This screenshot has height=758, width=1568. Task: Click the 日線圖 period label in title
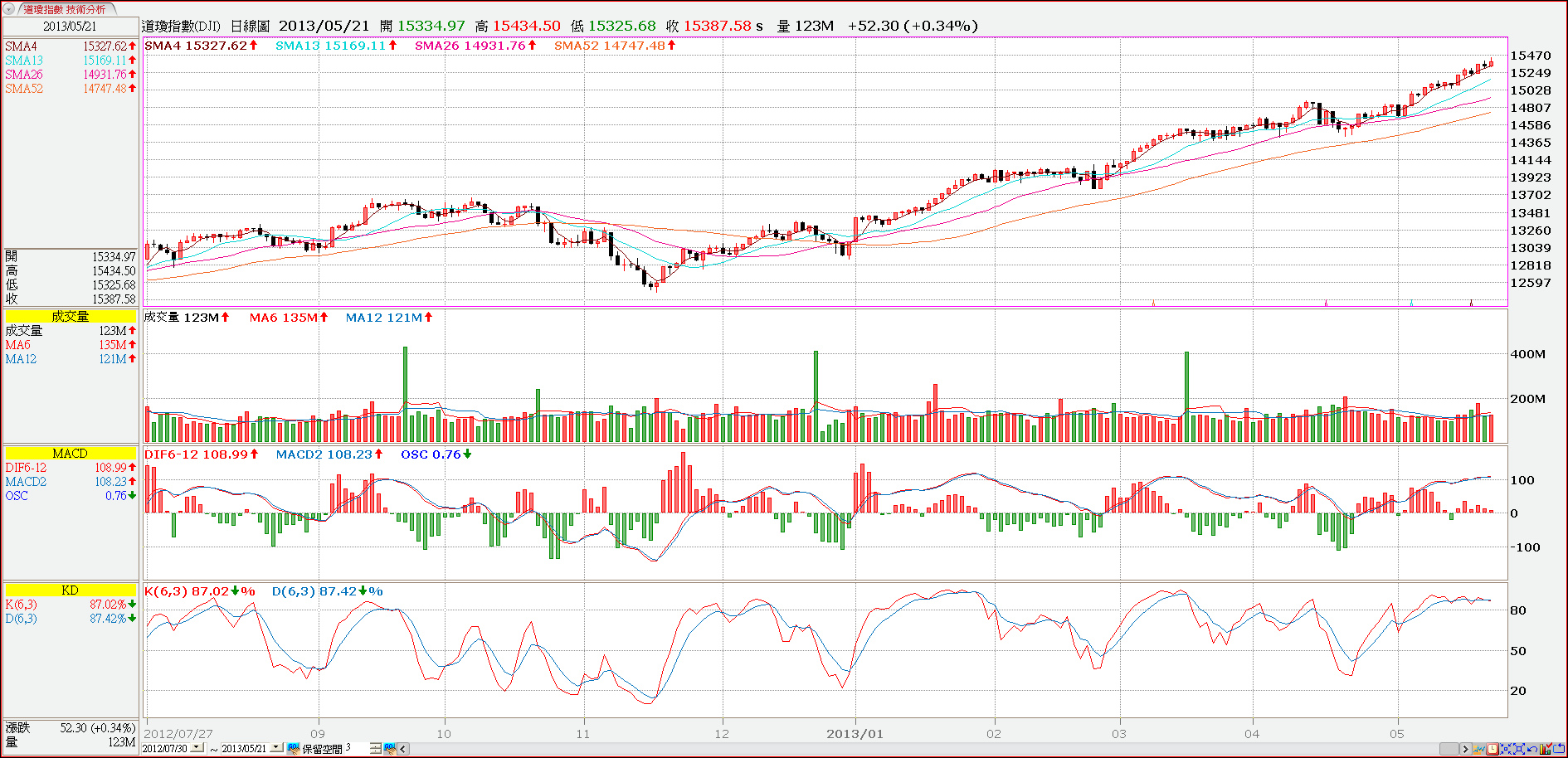[250, 27]
